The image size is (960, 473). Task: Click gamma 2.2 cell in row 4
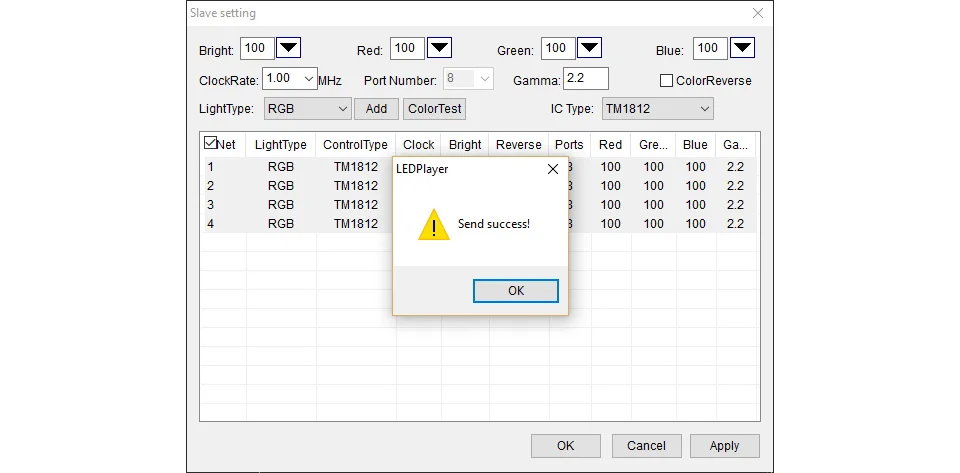point(735,223)
